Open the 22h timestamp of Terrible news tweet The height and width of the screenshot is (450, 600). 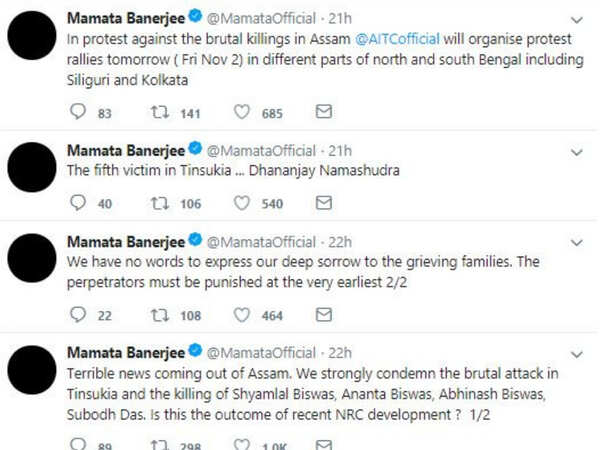coord(340,353)
